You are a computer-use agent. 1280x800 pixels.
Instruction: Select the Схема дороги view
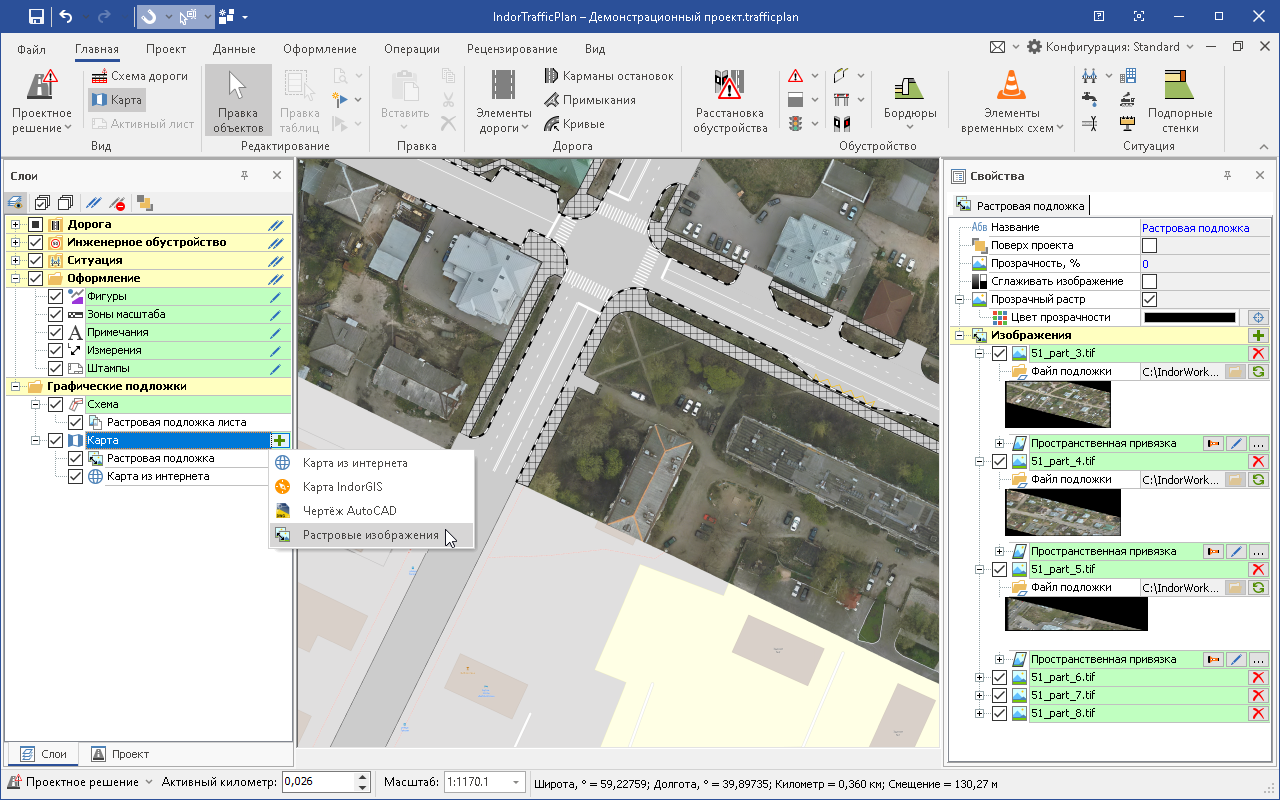click(x=140, y=76)
